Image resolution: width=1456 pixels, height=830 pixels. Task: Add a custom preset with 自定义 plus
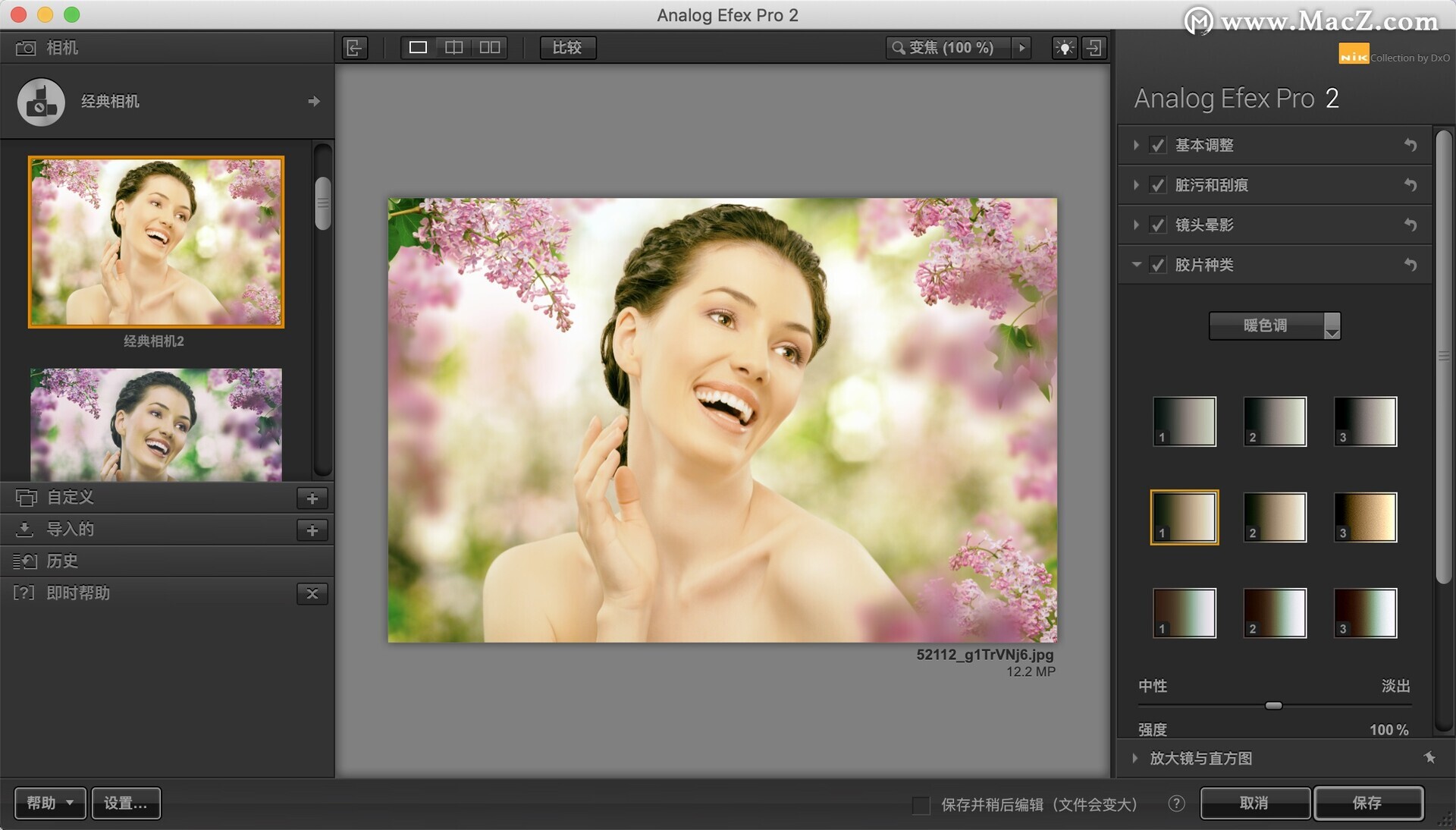[312, 498]
